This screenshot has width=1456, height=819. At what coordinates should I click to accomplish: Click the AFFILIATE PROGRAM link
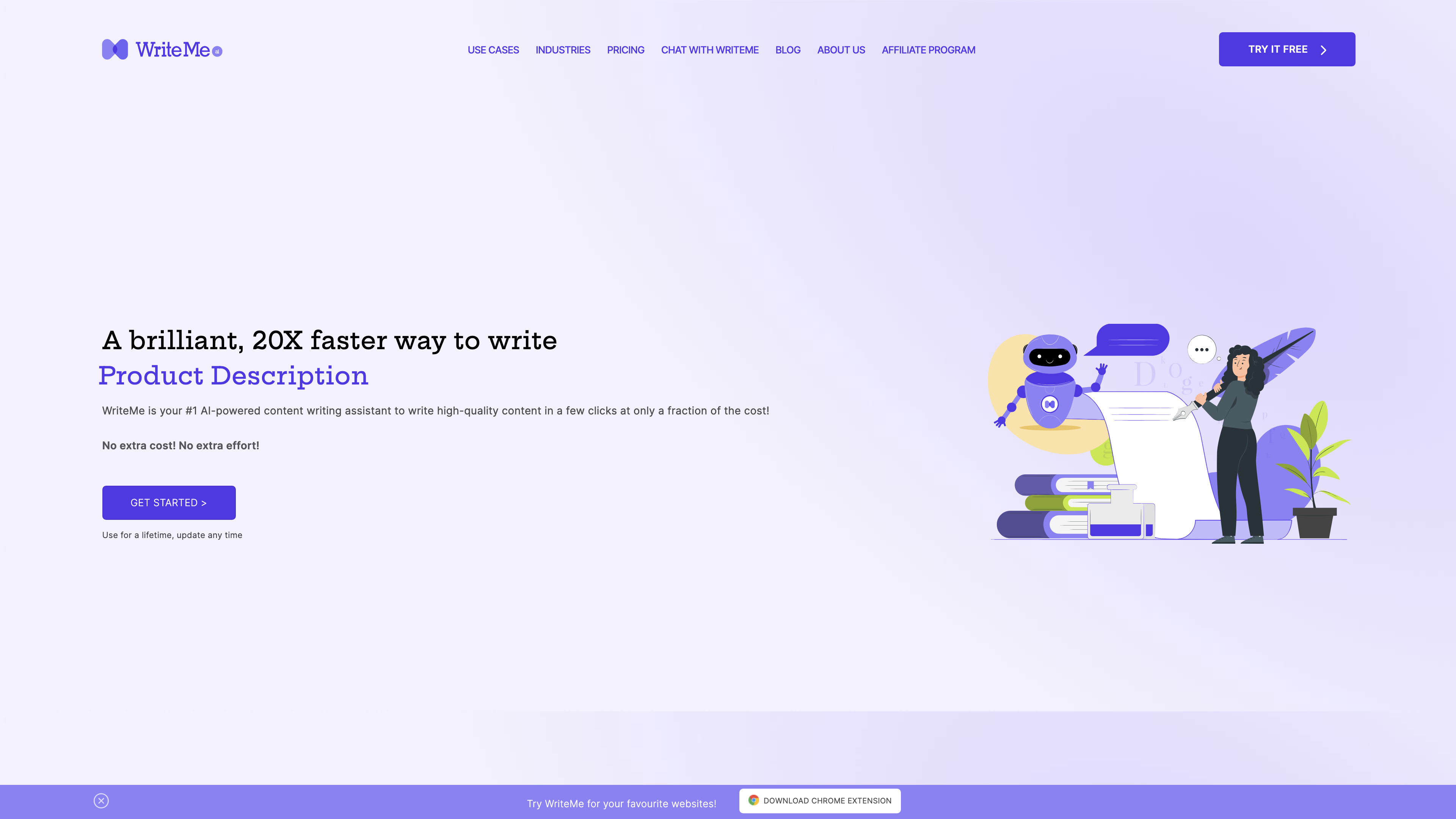pos(928,49)
